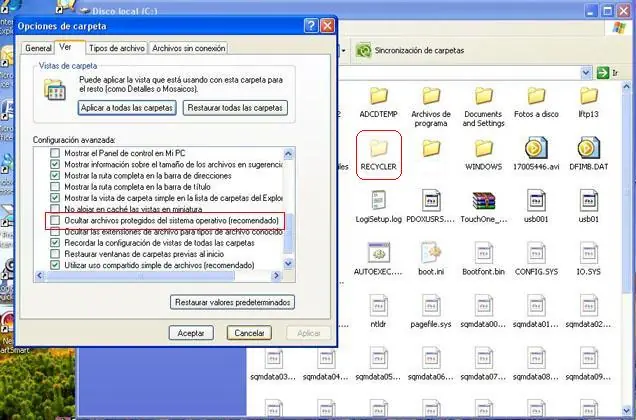
Task: Open the Fotos a disco folder
Action: point(536,96)
